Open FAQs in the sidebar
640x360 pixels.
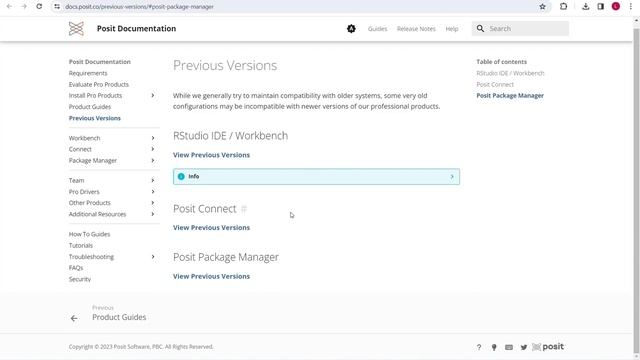pos(76,268)
